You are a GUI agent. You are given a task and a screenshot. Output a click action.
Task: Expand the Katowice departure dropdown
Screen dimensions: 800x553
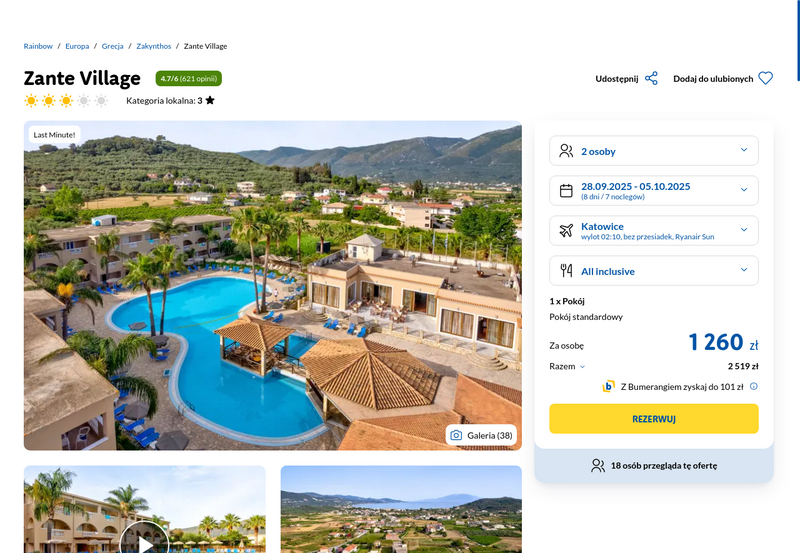pyautogui.click(x=654, y=231)
